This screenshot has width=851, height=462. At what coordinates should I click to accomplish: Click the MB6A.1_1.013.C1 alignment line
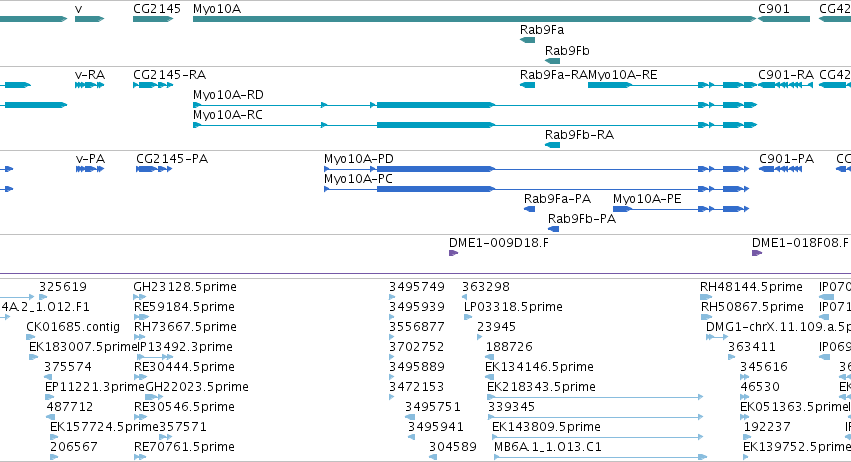coord(600,457)
